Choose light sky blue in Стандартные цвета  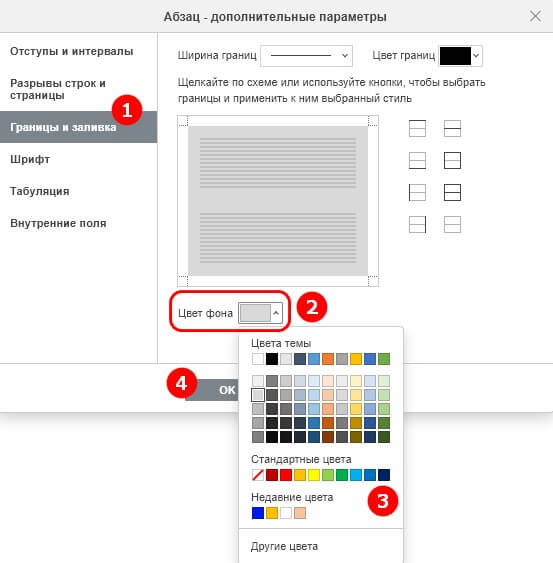coord(356,475)
